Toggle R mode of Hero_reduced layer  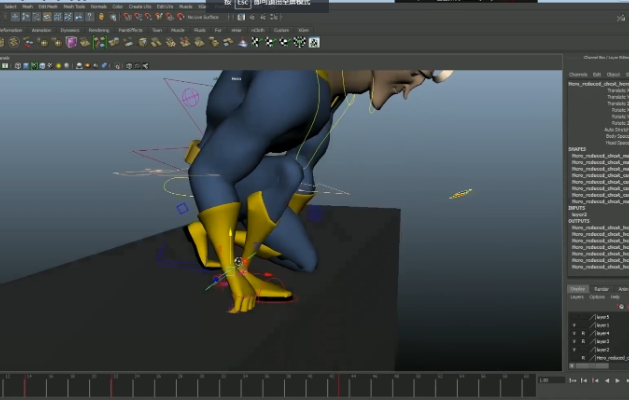click(583, 358)
